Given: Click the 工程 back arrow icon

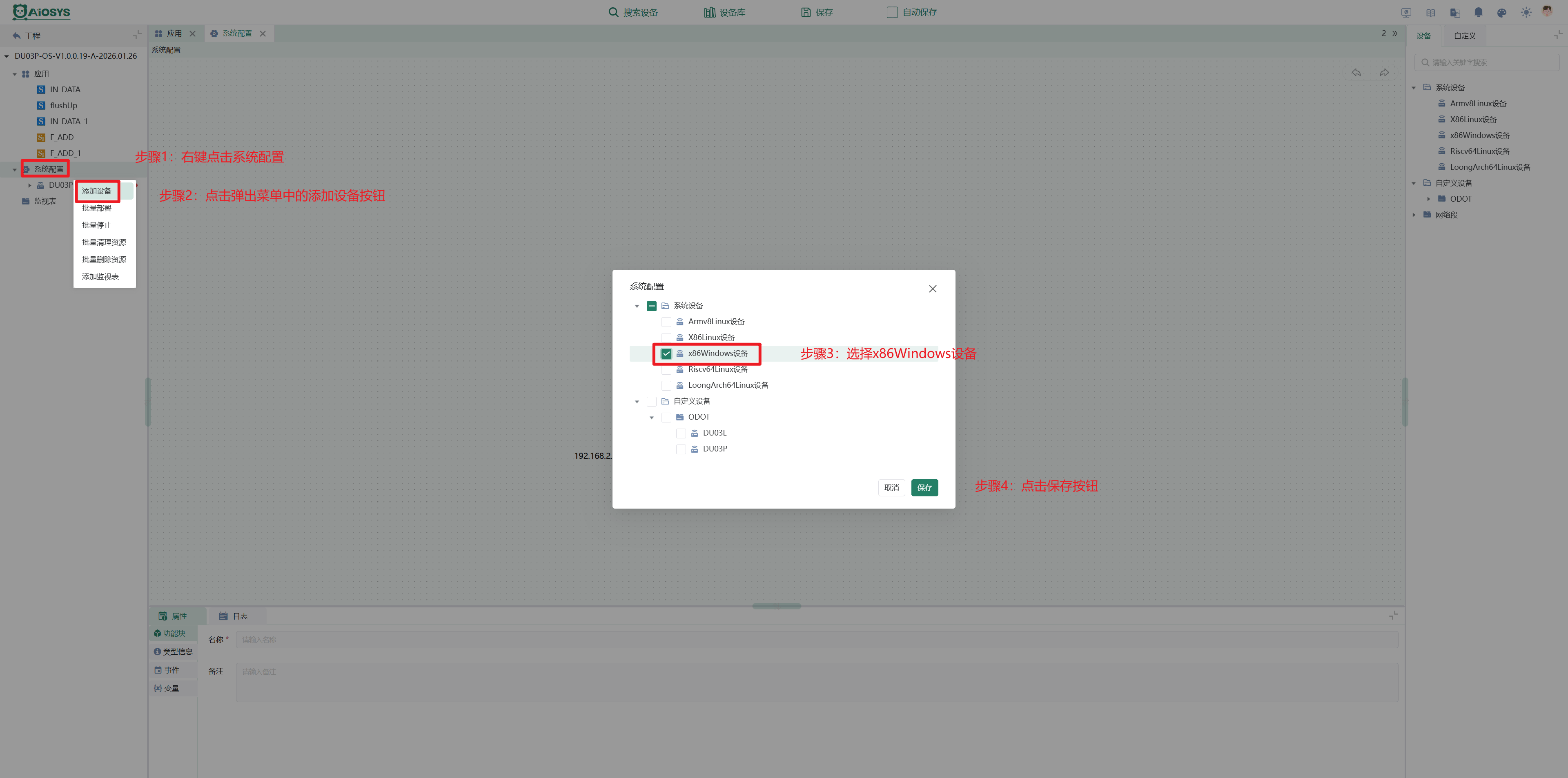Looking at the screenshot, I should point(16,35).
